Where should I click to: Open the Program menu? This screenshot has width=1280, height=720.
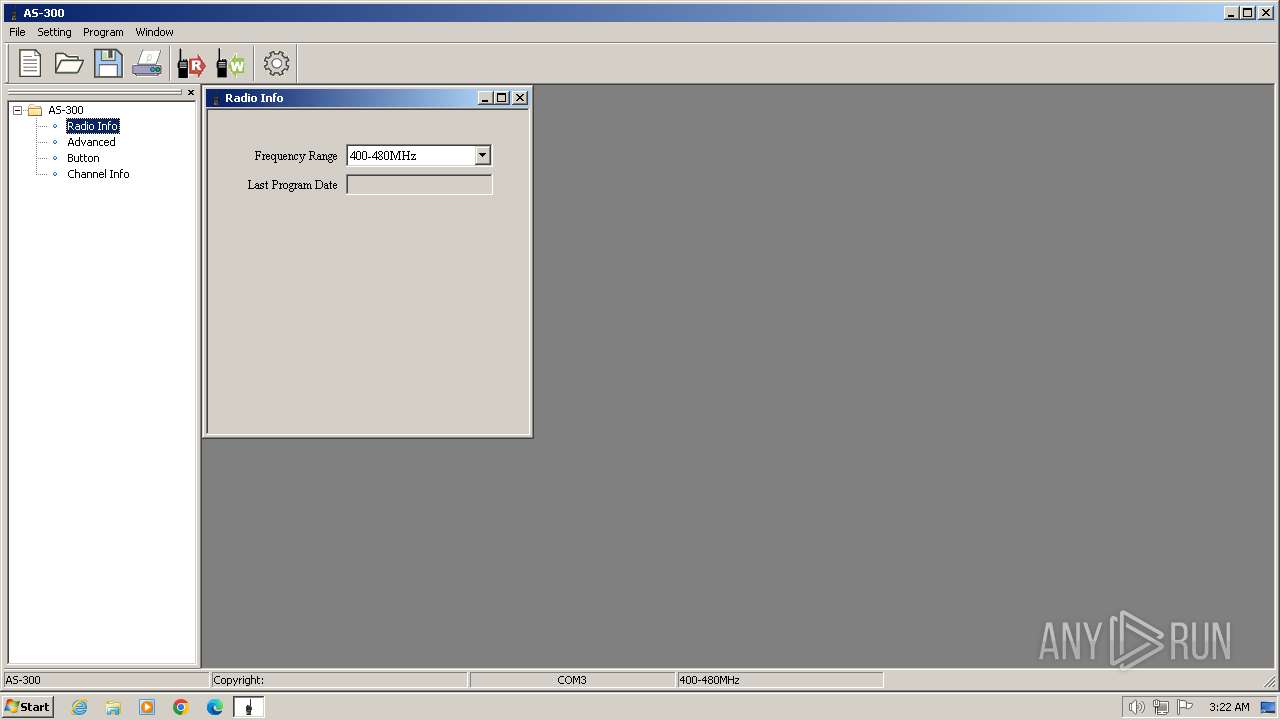coord(103,32)
